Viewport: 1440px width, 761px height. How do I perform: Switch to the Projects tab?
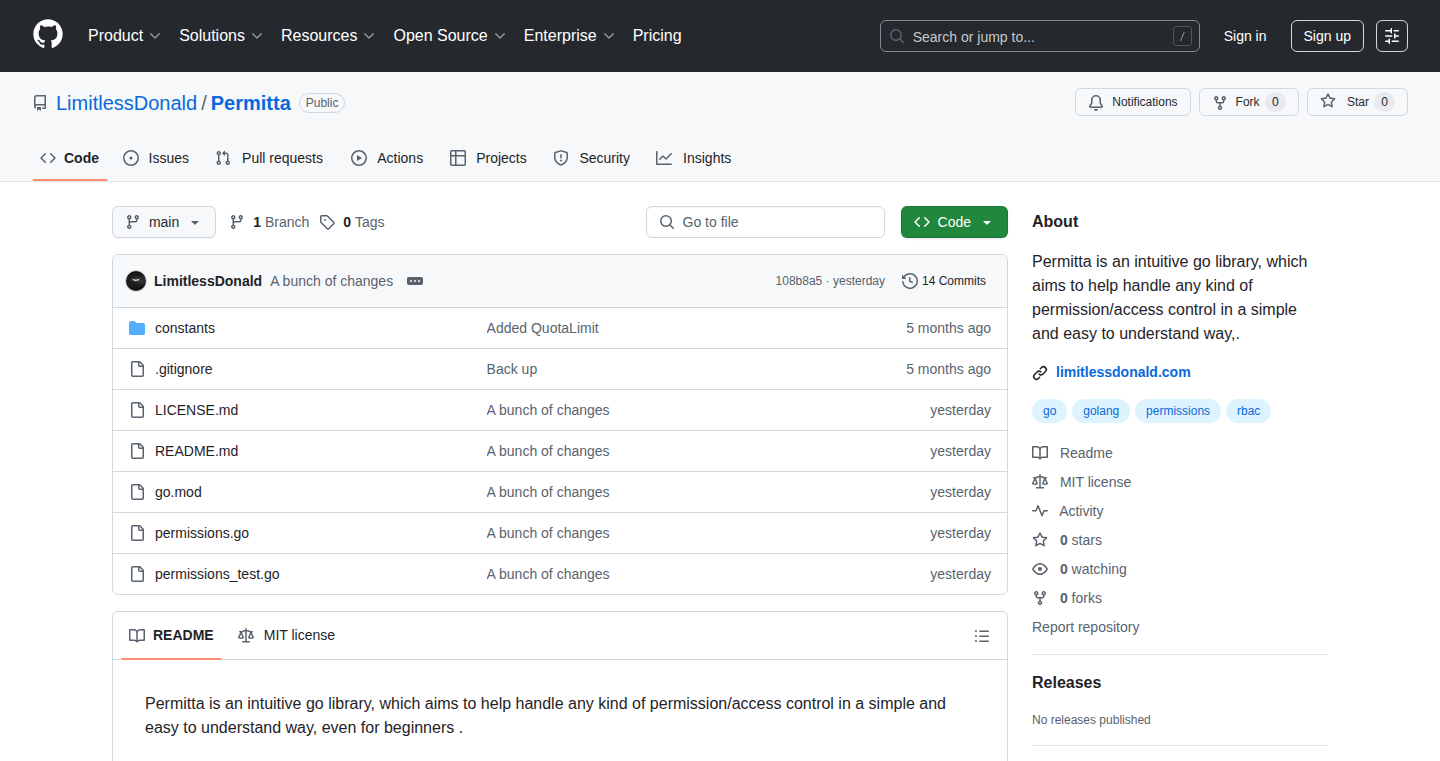tap(488, 158)
